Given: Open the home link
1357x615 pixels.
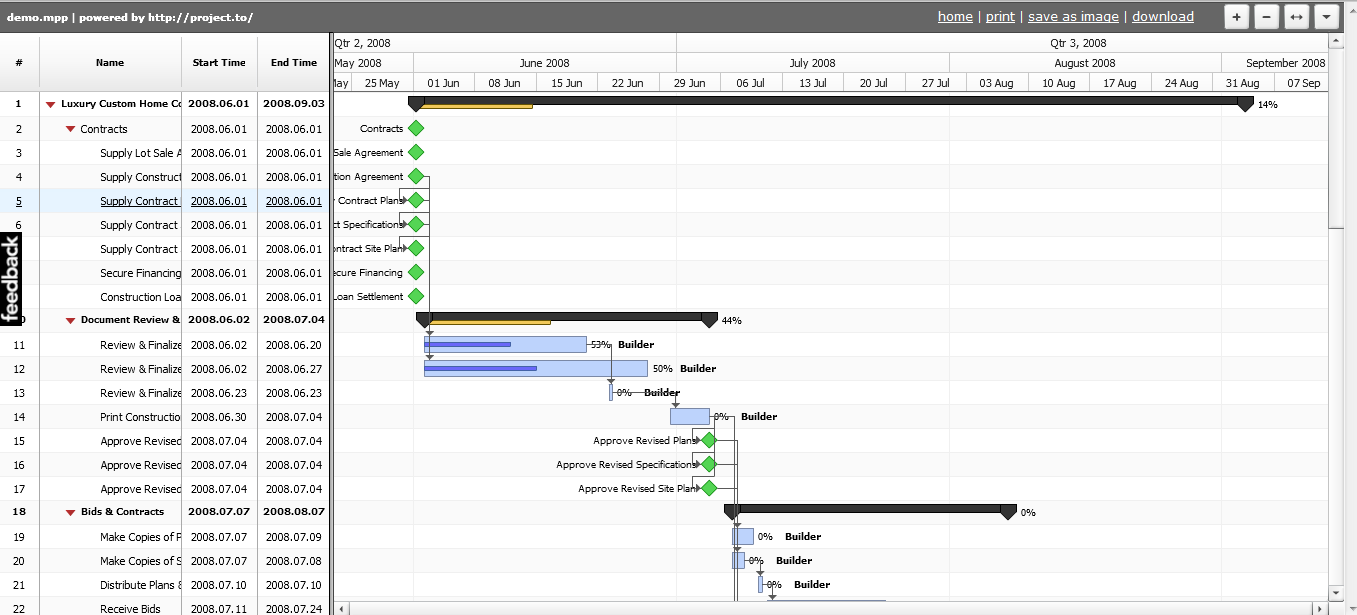Looking at the screenshot, I should [955, 16].
